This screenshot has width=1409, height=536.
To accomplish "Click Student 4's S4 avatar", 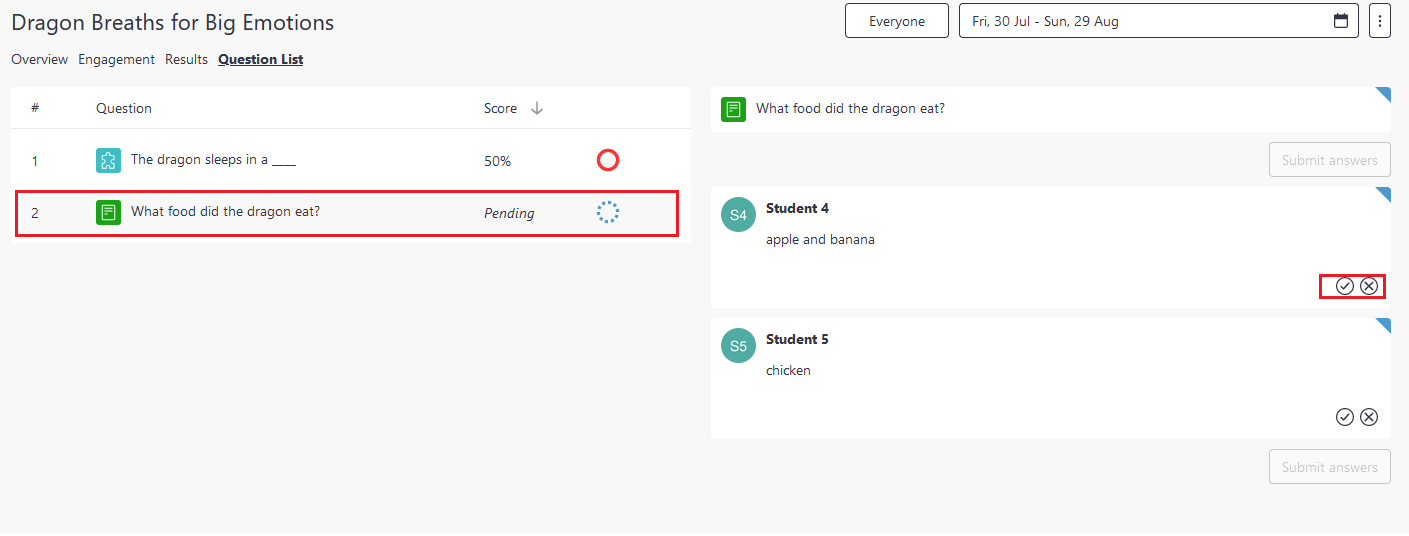I will (x=738, y=215).
